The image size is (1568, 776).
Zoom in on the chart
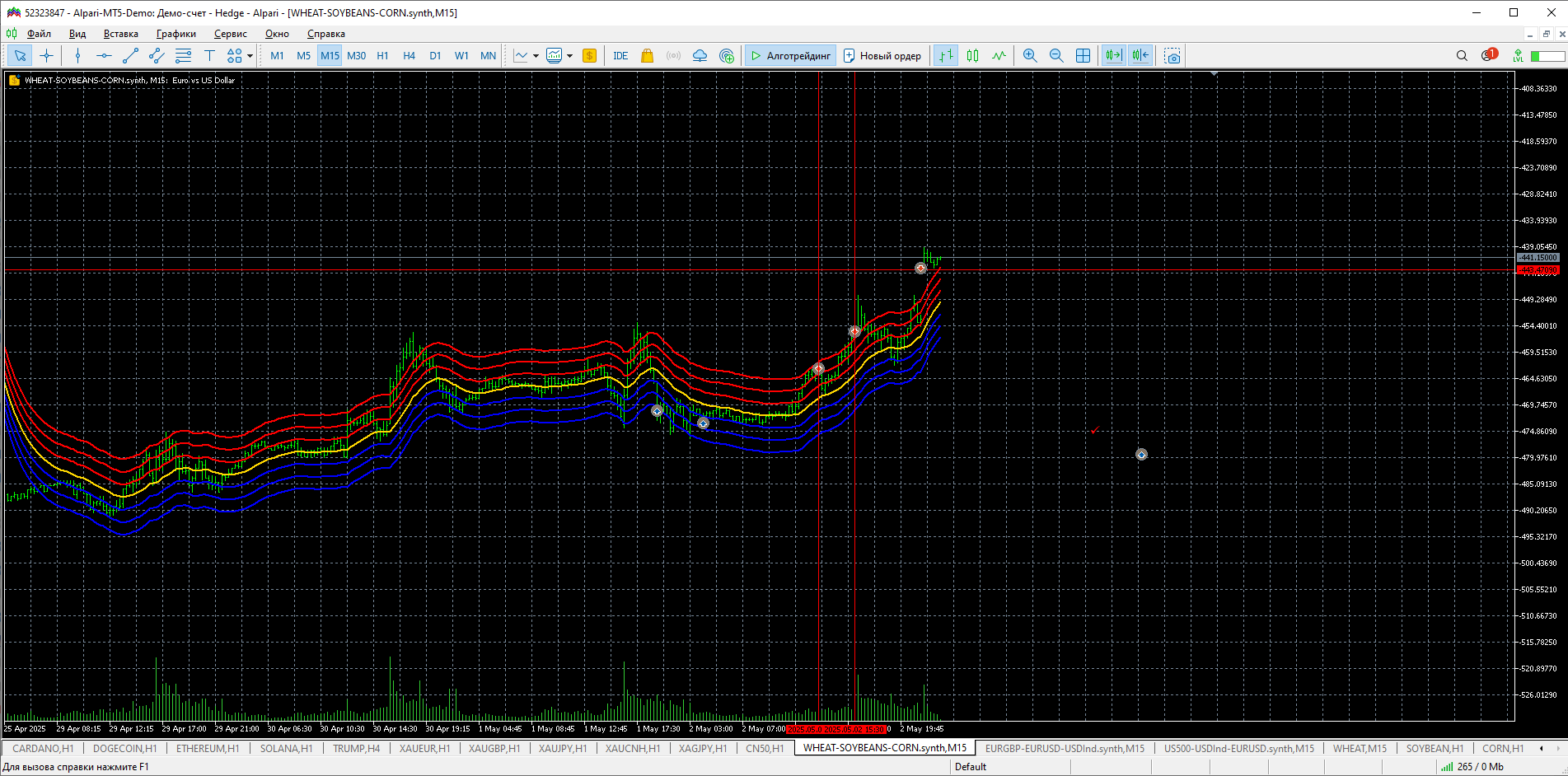click(1030, 56)
